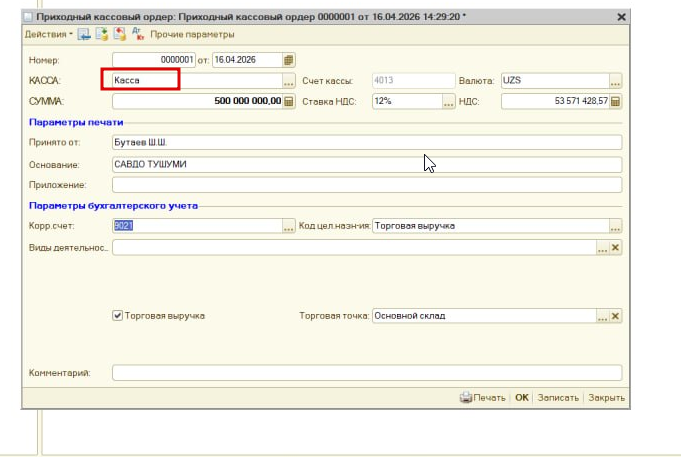
Task: Open the calendar picker beside the date
Action: pyautogui.click(x=289, y=60)
